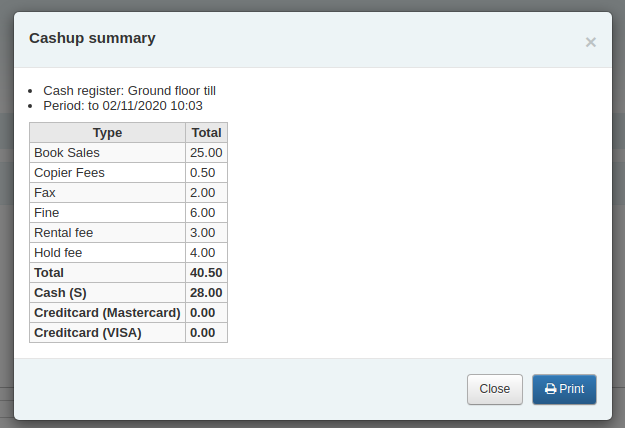The height and width of the screenshot is (428, 625).
Task: Click the Print button
Action: click(x=564, y=389)
